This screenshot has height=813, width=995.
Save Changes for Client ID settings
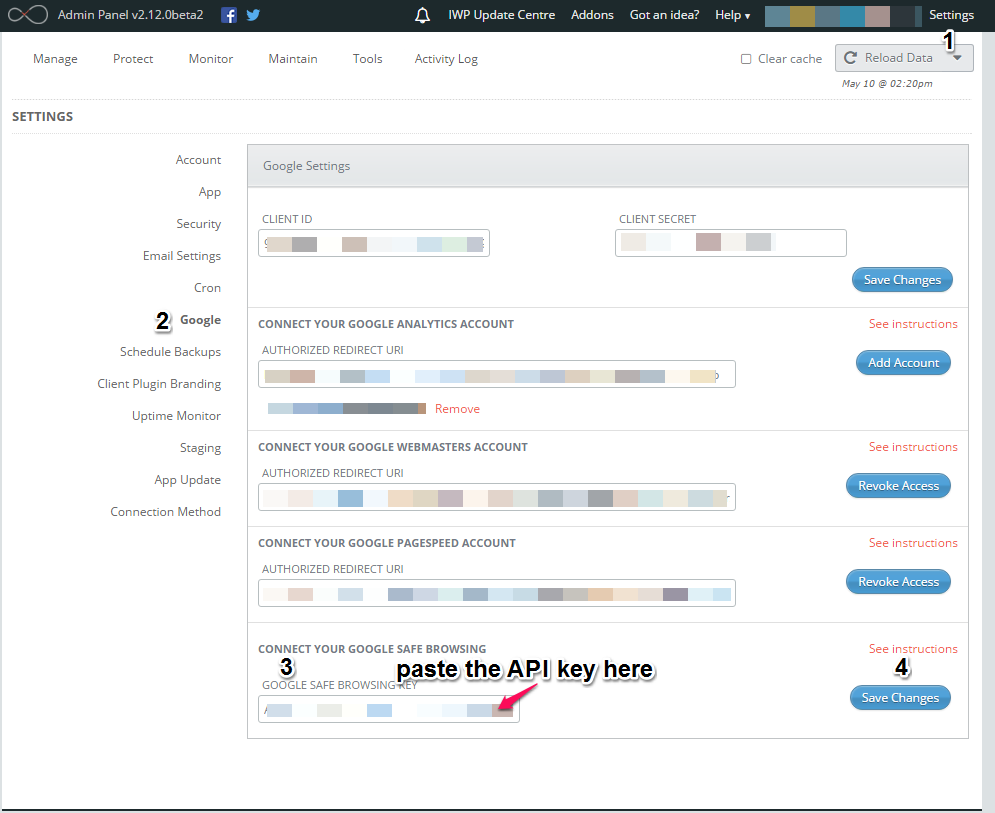[x=902, y=280]
